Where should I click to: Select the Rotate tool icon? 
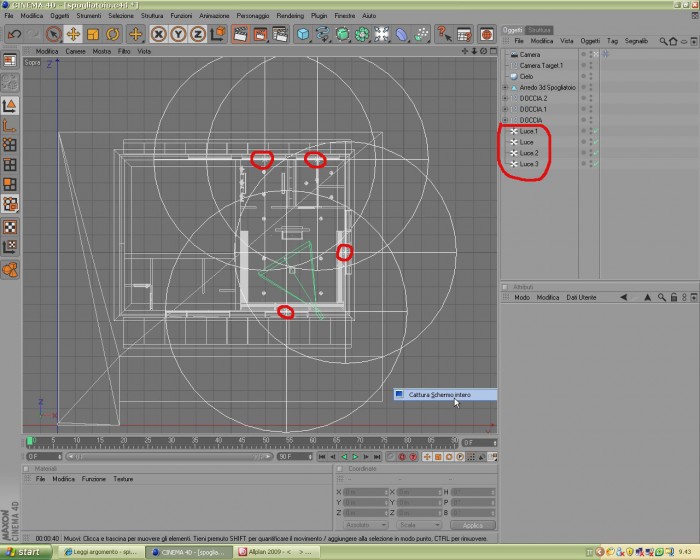112,34
